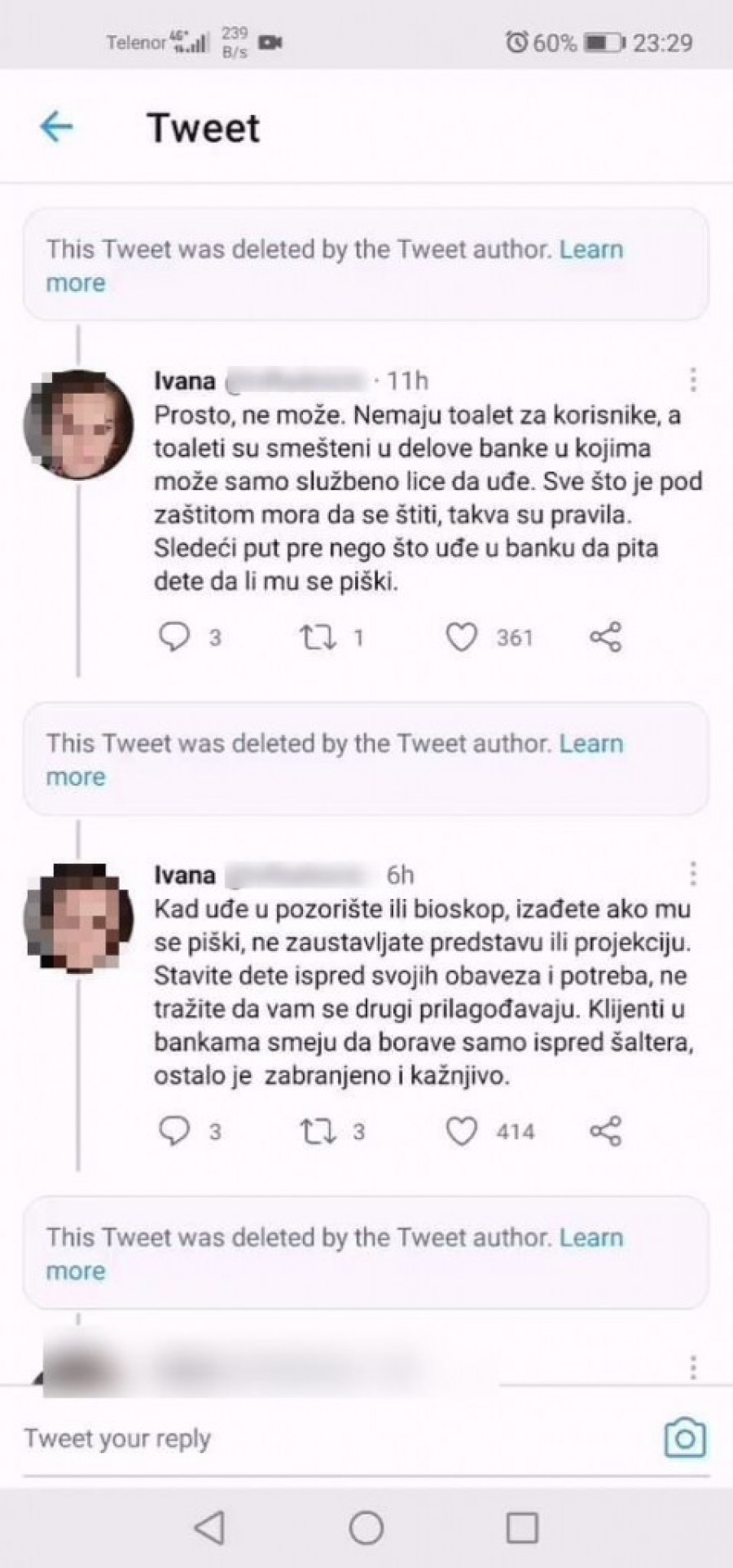Open more options on 6h tweet
733x1568 pixels.
coord(692,874)
